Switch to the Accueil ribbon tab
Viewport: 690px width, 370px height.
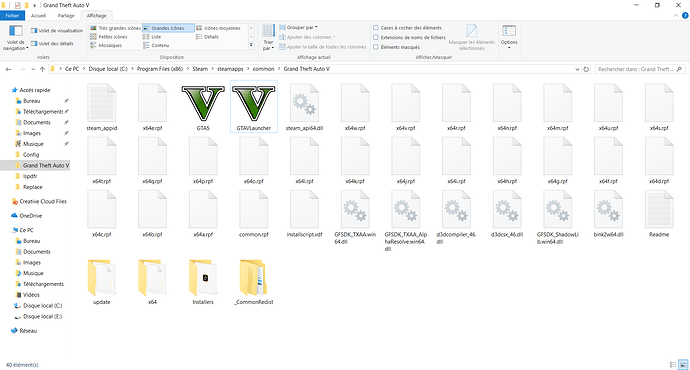coord(38,15)
